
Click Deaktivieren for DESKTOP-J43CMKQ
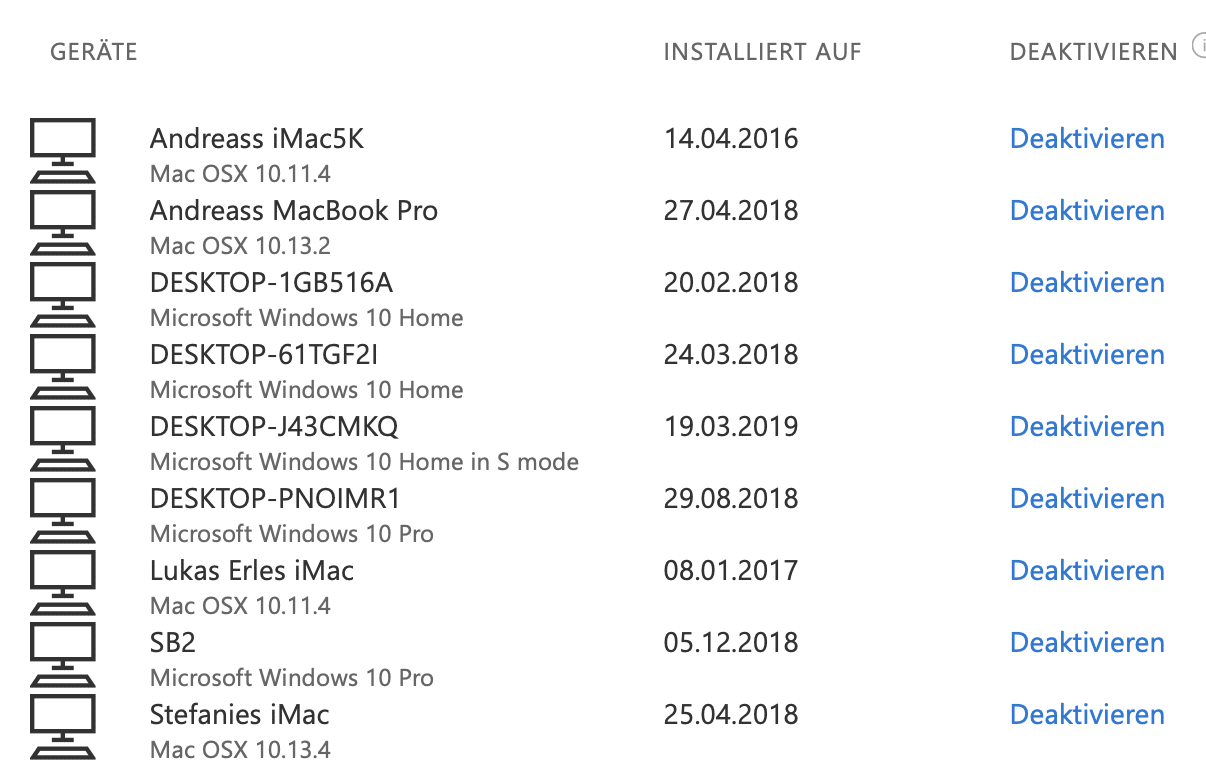[1087, 427]
